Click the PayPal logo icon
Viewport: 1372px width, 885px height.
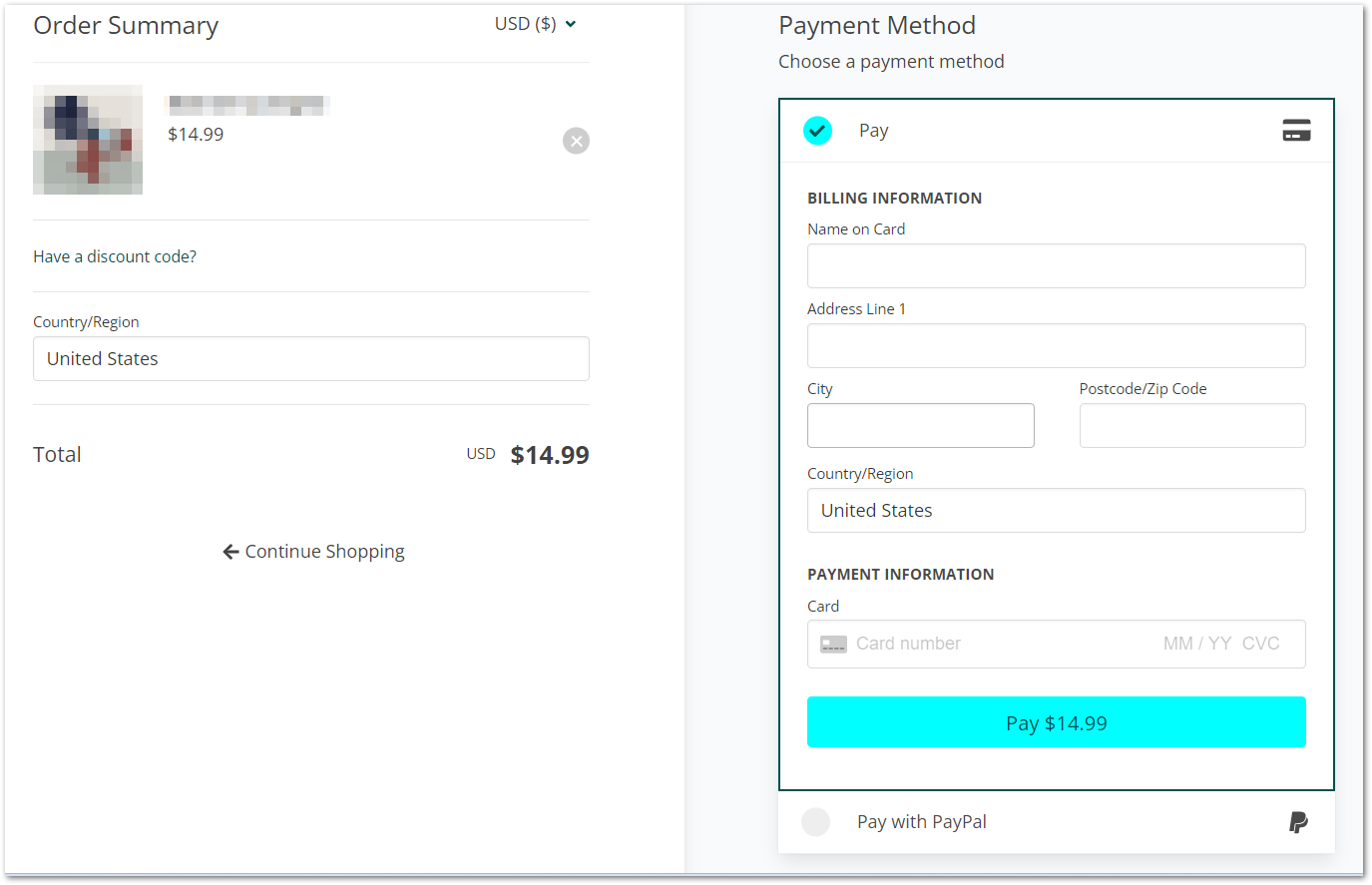pyautogui.click(x=1298, y=822)
